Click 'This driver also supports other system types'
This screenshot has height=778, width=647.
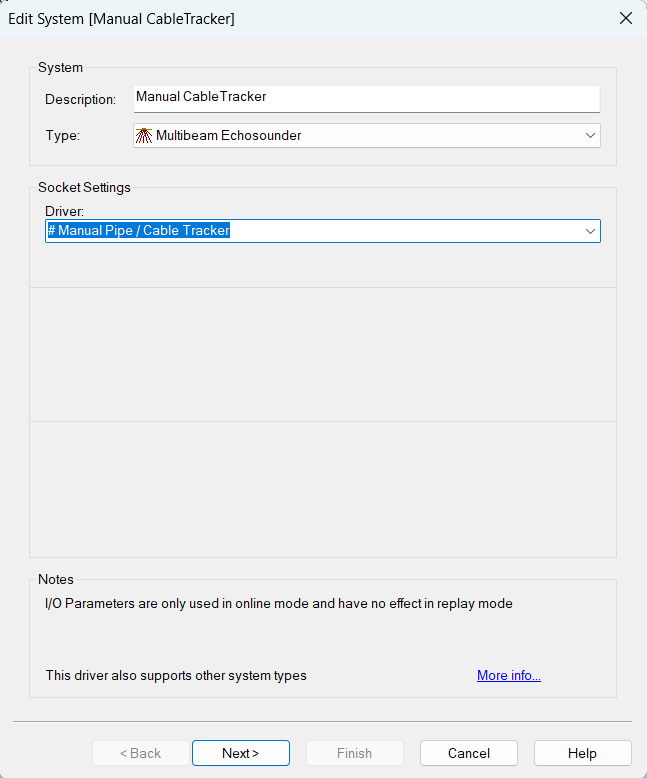click(176, 675)
